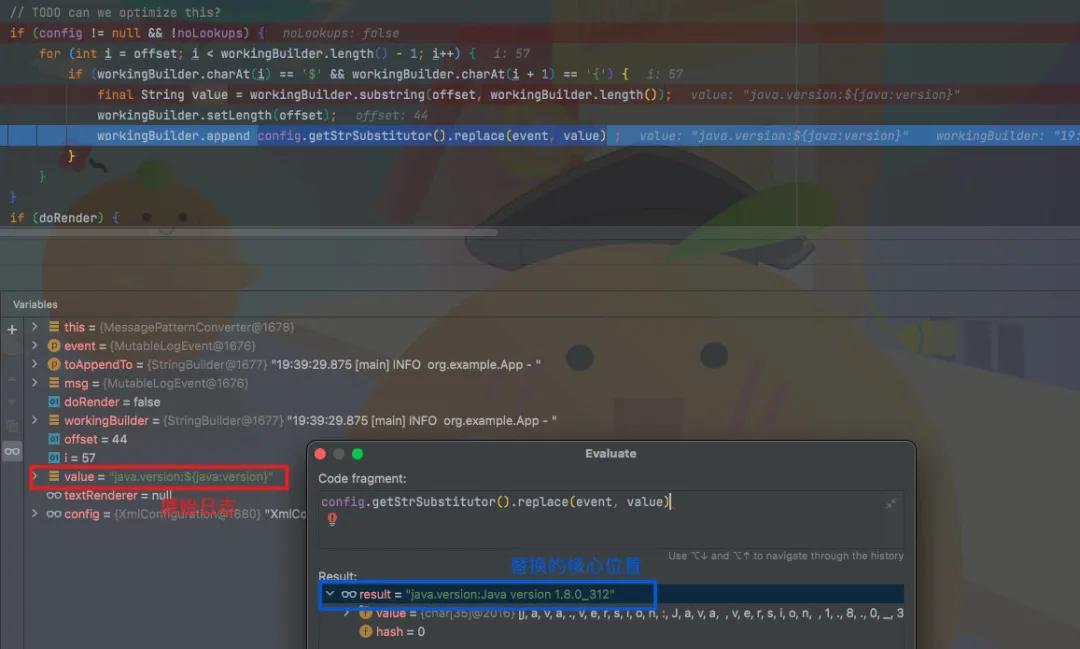Collapse the result node in Evaluate dialog
This screenshot has width=1080, height=649.
(x=330, y=593)
